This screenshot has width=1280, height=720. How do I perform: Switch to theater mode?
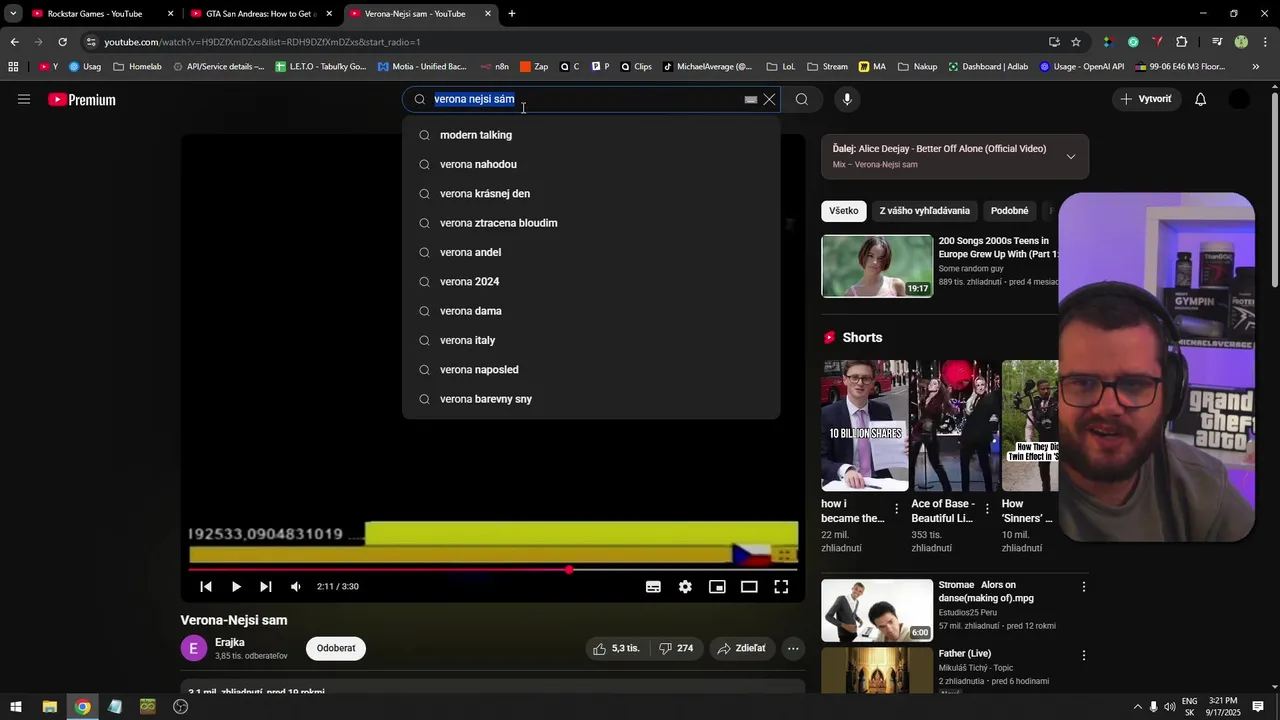[x=749, y=587]
